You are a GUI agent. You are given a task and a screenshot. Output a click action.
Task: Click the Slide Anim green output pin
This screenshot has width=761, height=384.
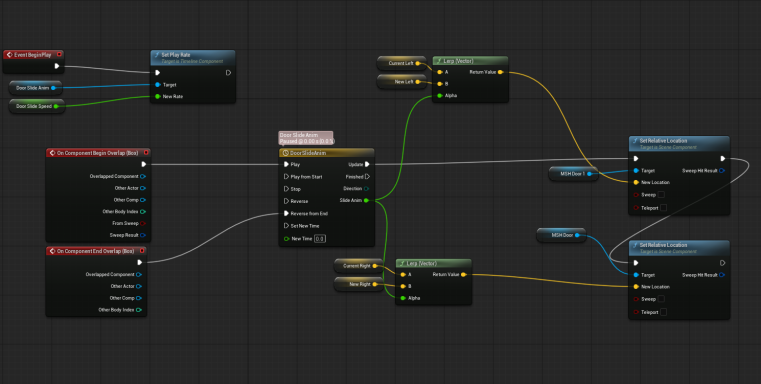click(366, 200)
